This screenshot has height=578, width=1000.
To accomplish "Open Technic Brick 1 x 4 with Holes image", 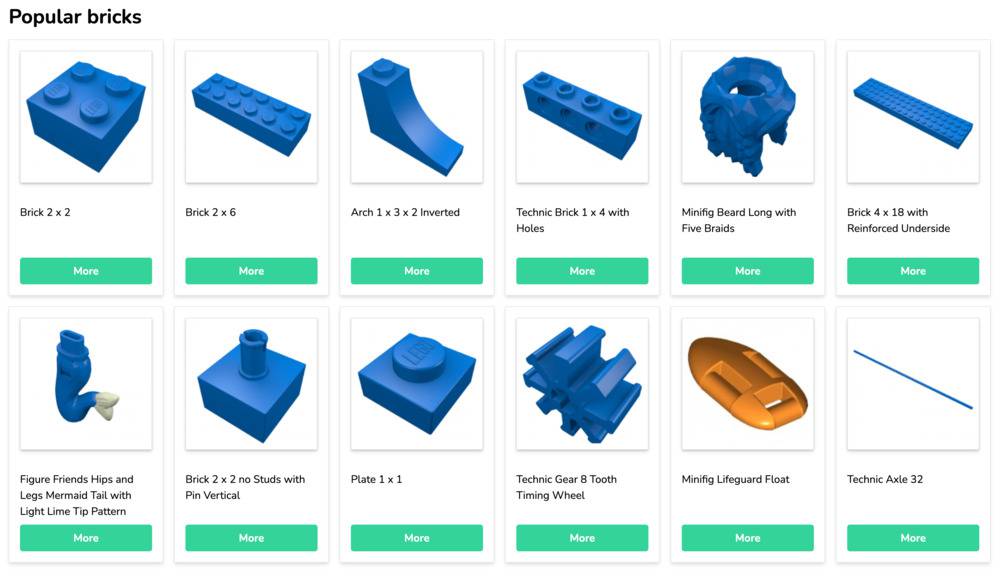I will click(582, 117).
